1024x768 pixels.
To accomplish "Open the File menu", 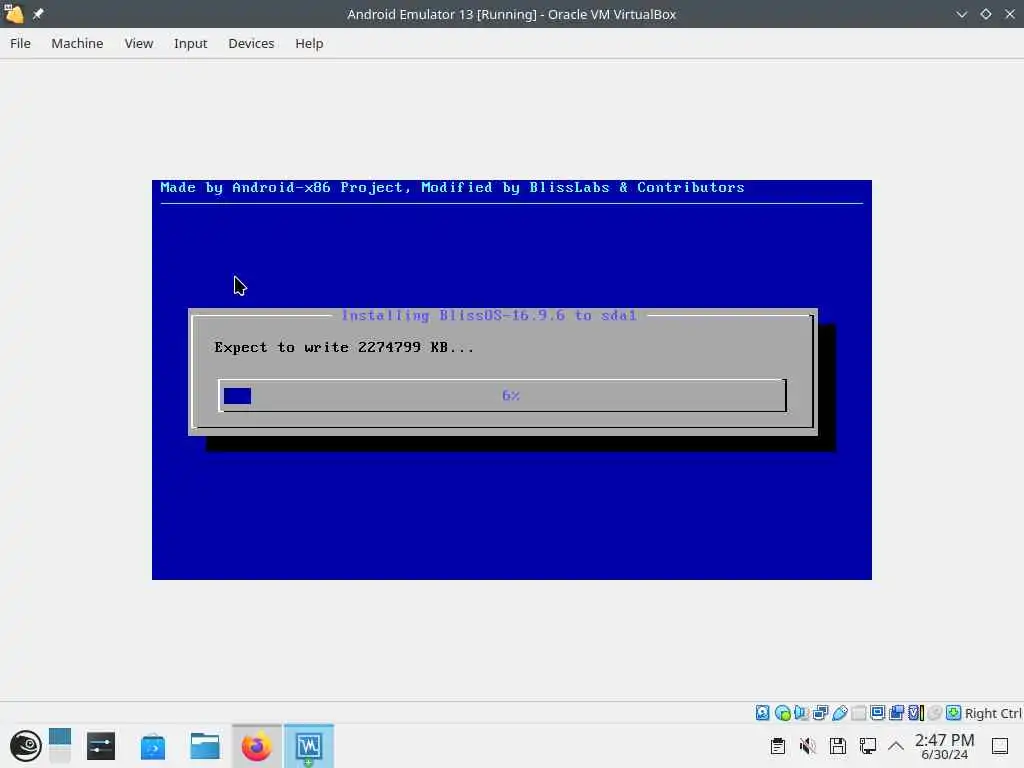I will click(20, 43).
